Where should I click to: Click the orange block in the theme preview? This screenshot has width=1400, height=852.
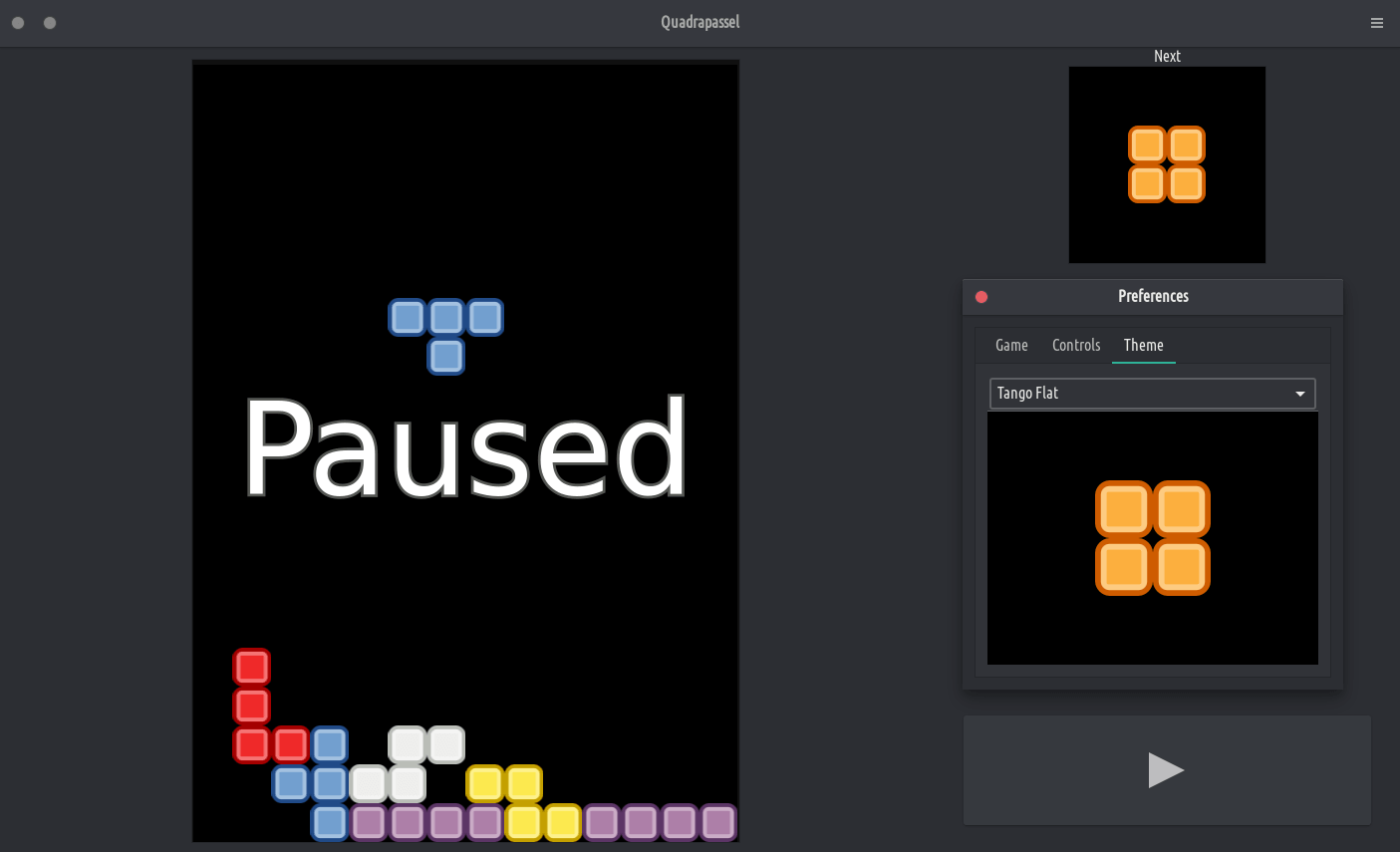pyautogui.click(x=1153, y=538)
